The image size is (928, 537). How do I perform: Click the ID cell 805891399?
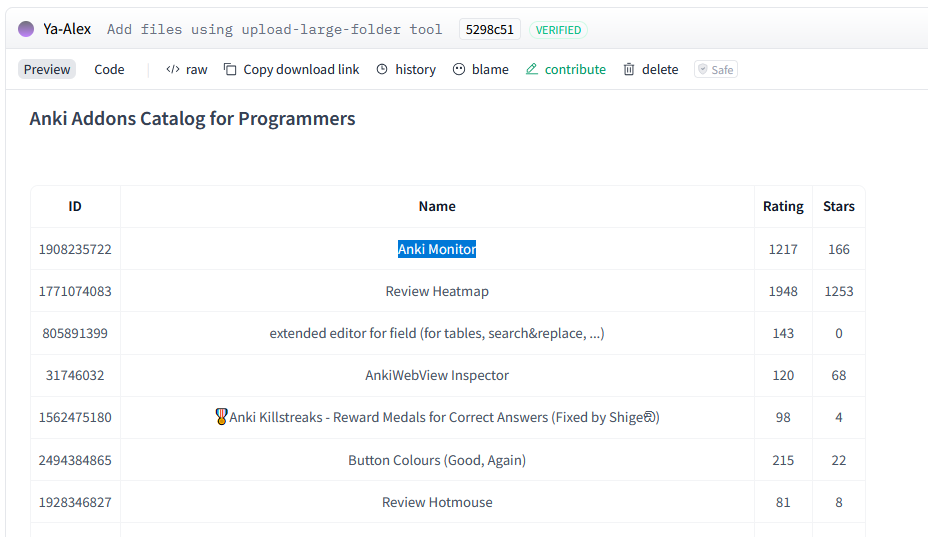75,333
